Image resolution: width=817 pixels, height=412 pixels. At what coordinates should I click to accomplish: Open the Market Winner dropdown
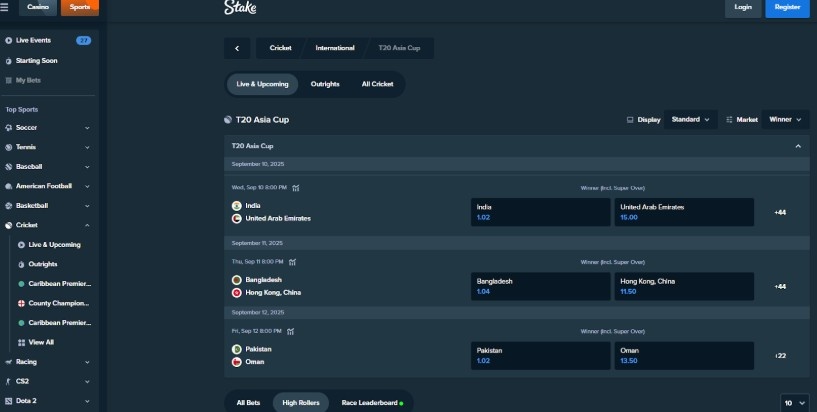point(785,120)
